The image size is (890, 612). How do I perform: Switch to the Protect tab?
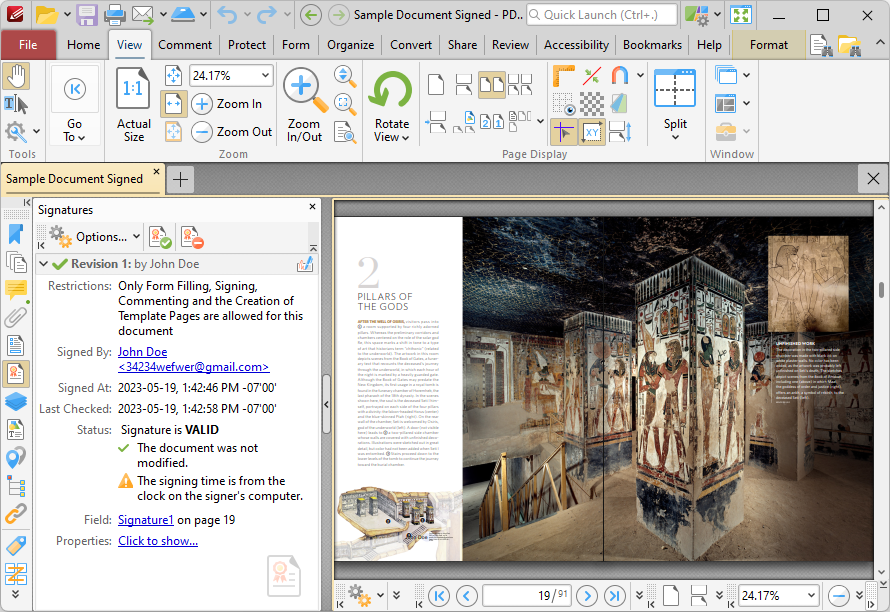[247, 45]
